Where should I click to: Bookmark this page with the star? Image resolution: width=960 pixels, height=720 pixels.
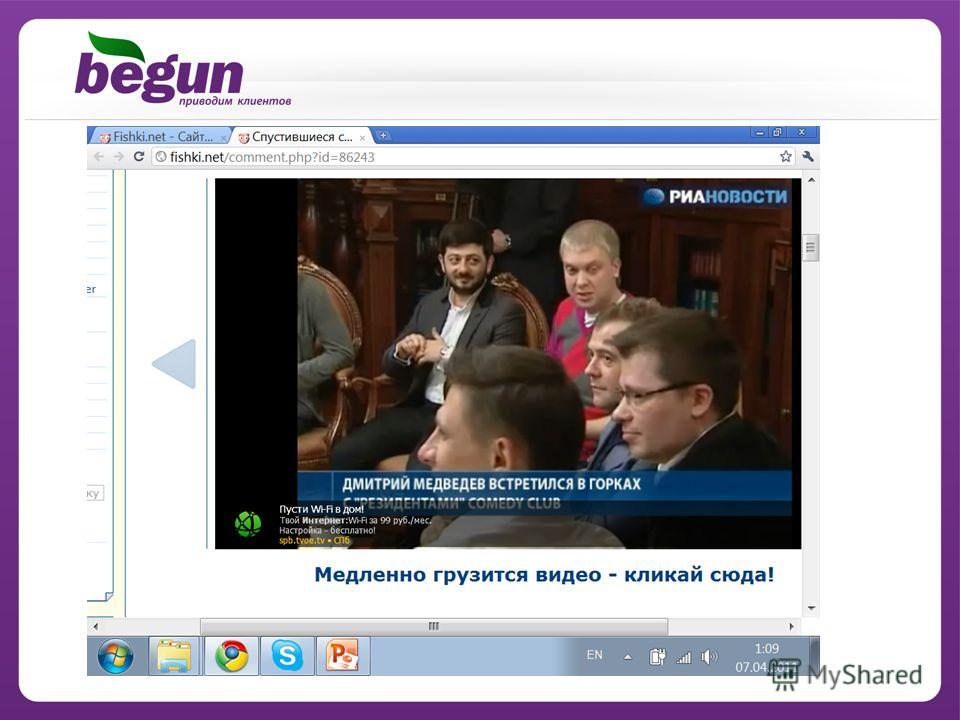pos(786,157)
